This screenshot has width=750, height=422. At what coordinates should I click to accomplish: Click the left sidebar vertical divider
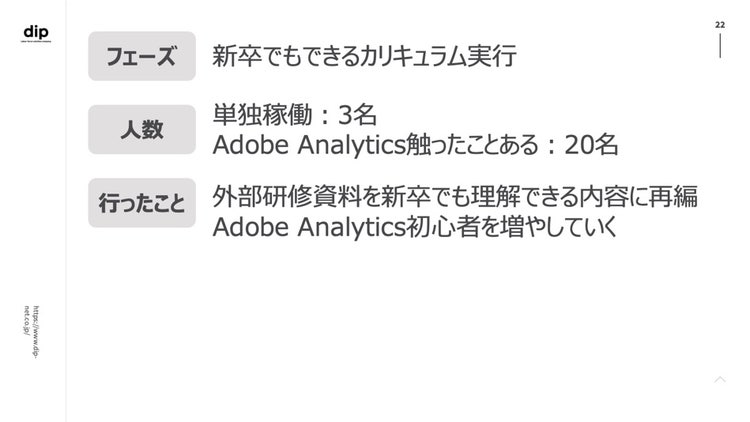point(66,211)
